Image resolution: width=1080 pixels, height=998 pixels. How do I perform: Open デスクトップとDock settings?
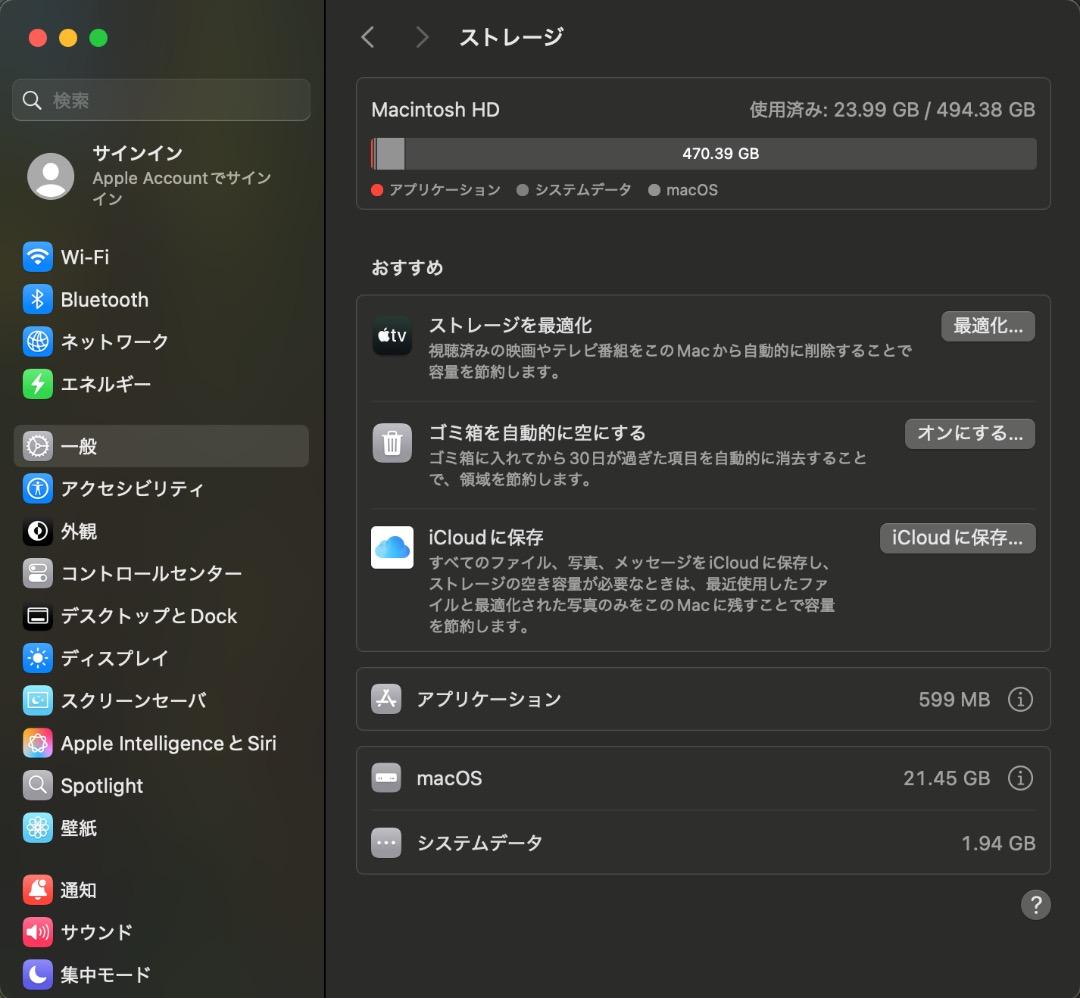[161, 616]
